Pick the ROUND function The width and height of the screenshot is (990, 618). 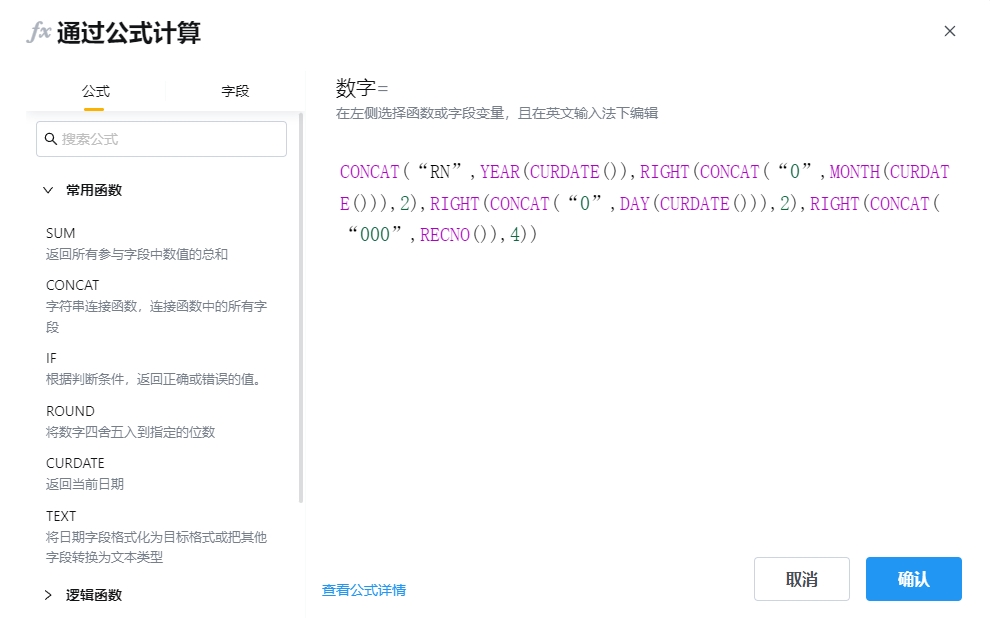point(70,411)
